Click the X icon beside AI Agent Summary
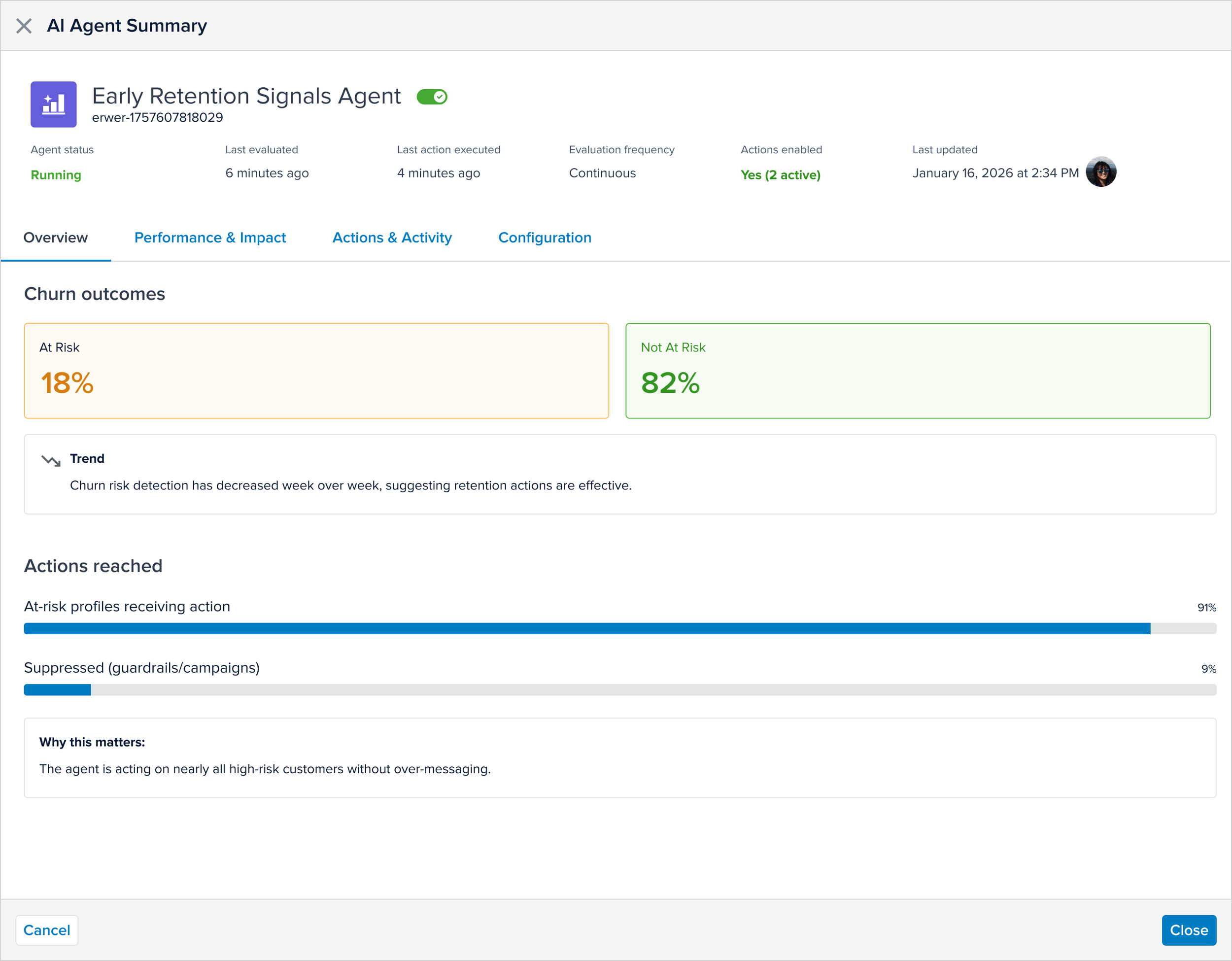Image resolution: width=1232 pixels, height=961 pixels. click(x=24, y=26)
